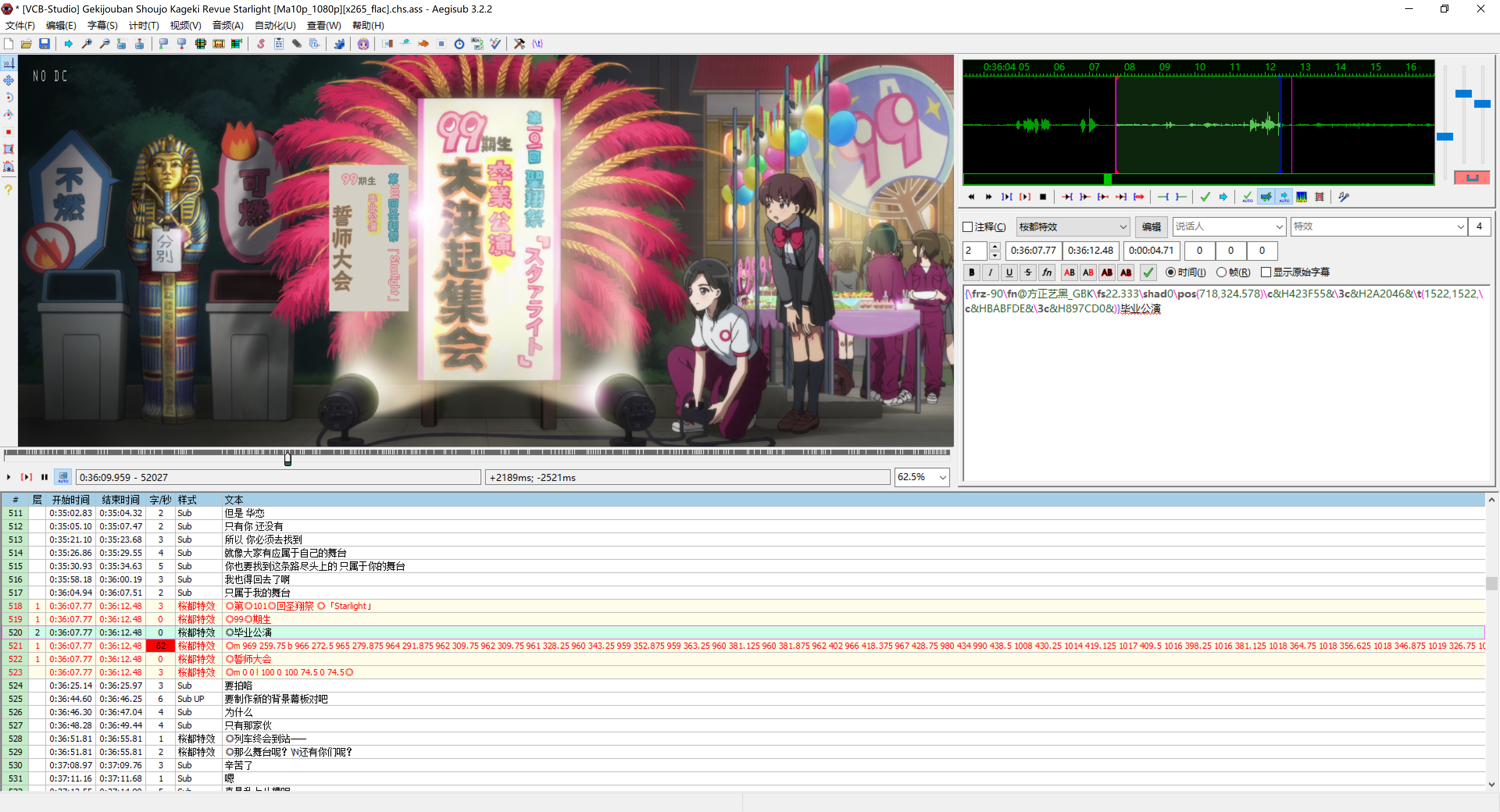Decrease the layer number with down stepper

pyautogui.click(x=995, y=255)
